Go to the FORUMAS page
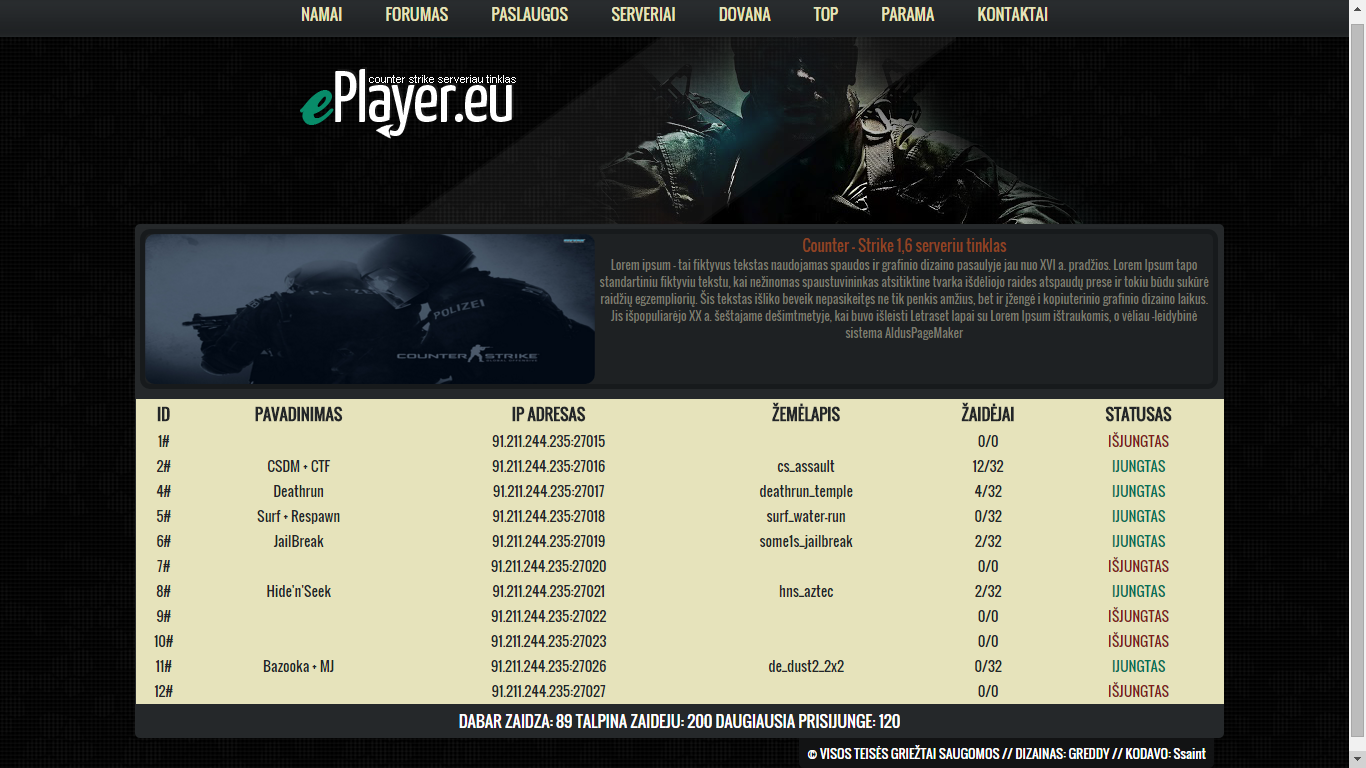The width and height of the screenshot is (1366, 768). [x=417, y=14]
